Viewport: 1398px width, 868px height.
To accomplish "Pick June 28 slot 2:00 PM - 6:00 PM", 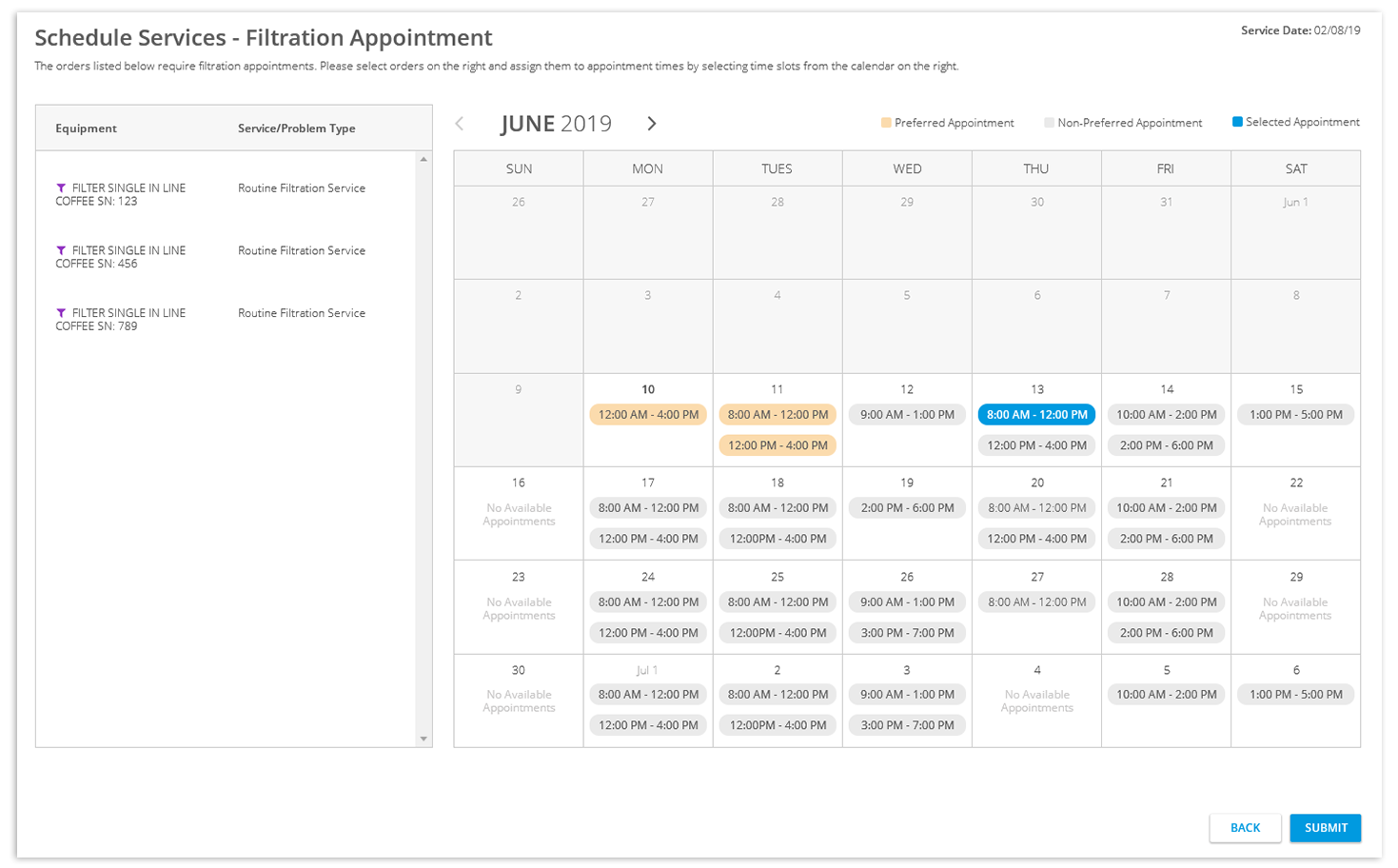I will click(x=1166, y=633).
